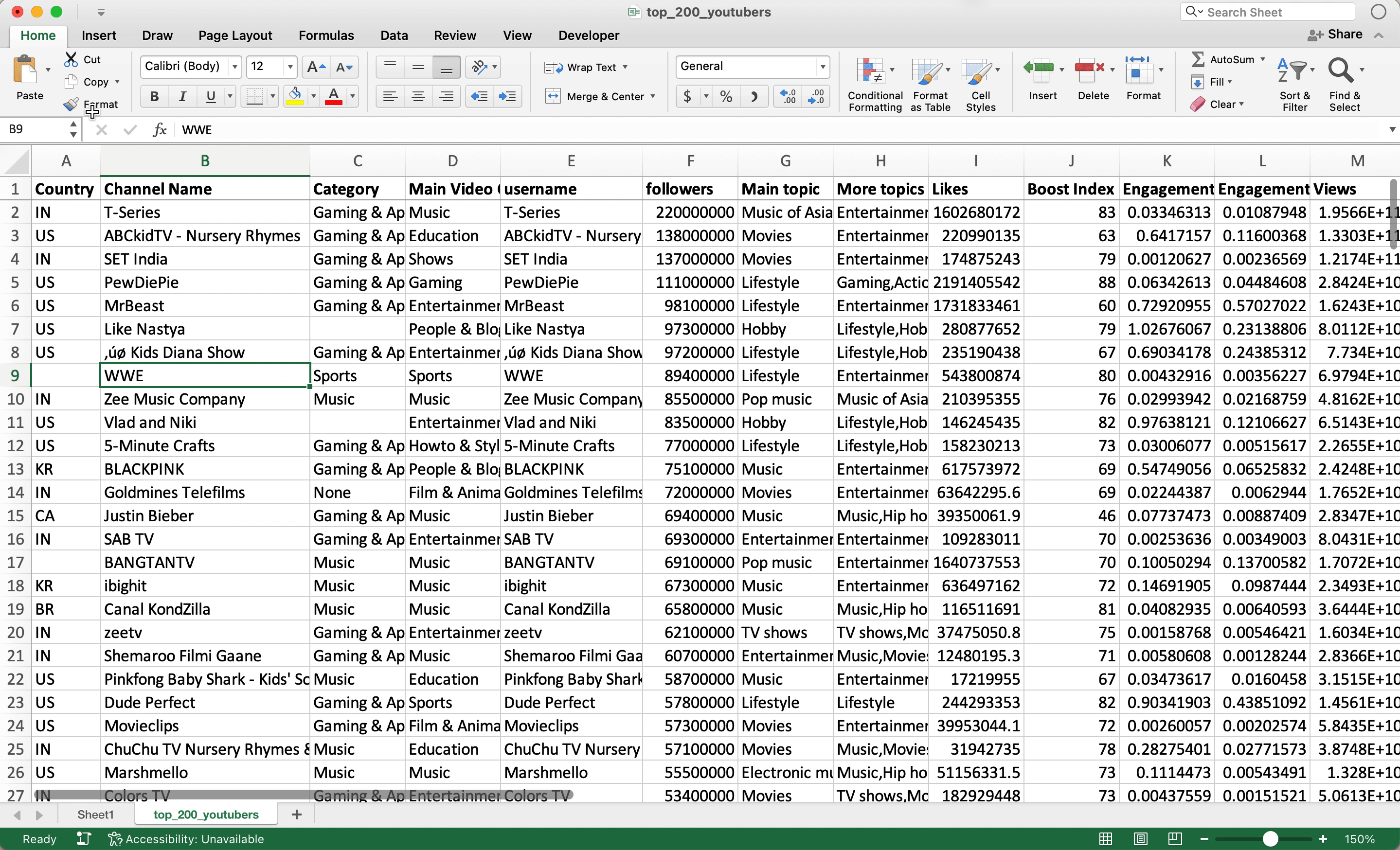
Task: Open font name dropdown
Action: tap(234, 67)
